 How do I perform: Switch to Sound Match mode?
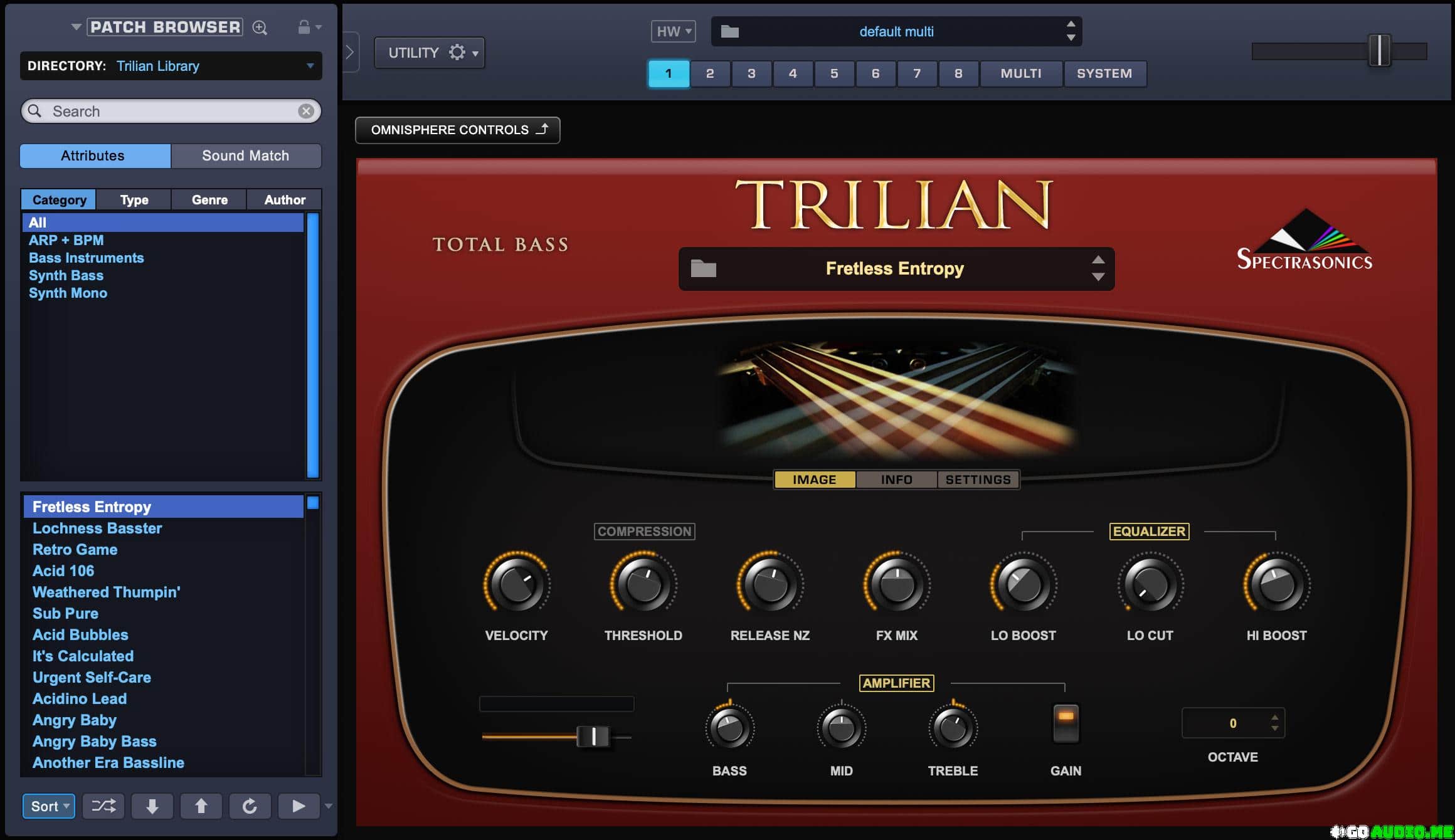[x=246, y=155]
